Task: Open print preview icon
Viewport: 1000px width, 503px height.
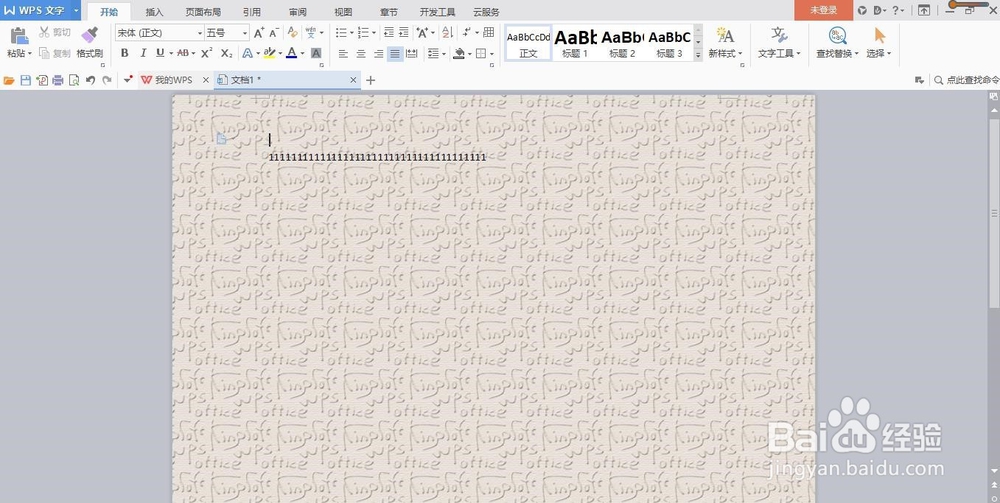Action: pyautogui.click(x=74, y=80)
